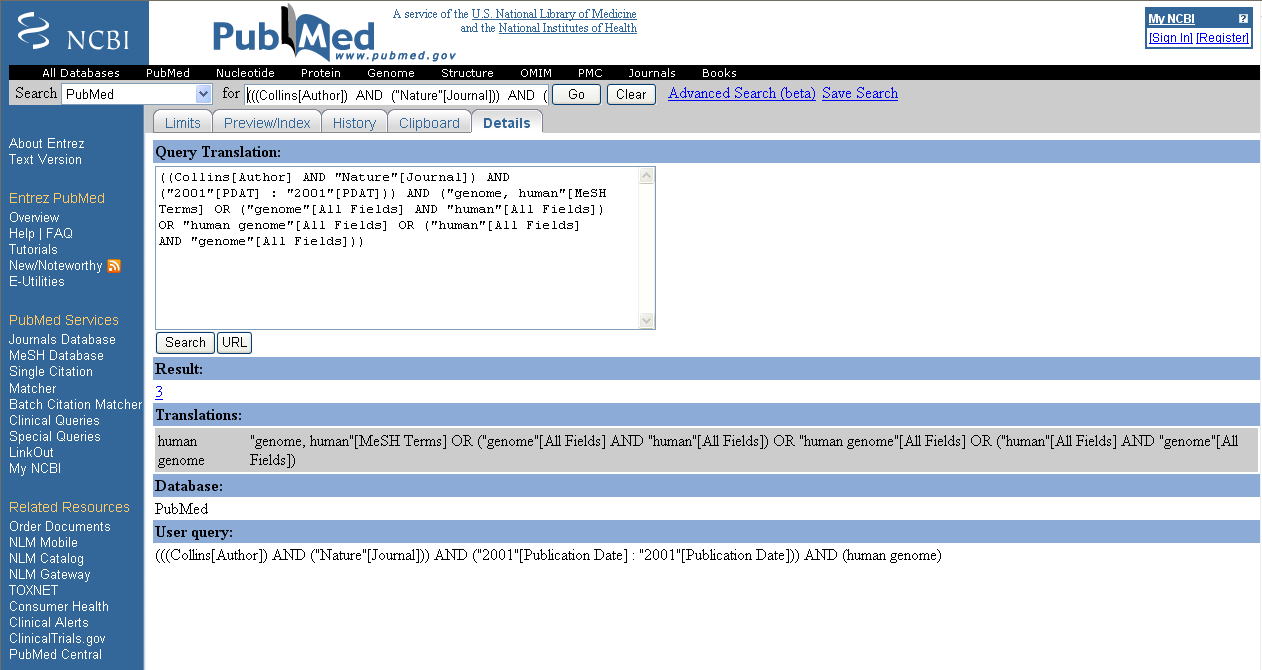Click the Clear button
The width and height of the screenshot is (1262, 670).
pyautogui.click(x=631, y=95)
